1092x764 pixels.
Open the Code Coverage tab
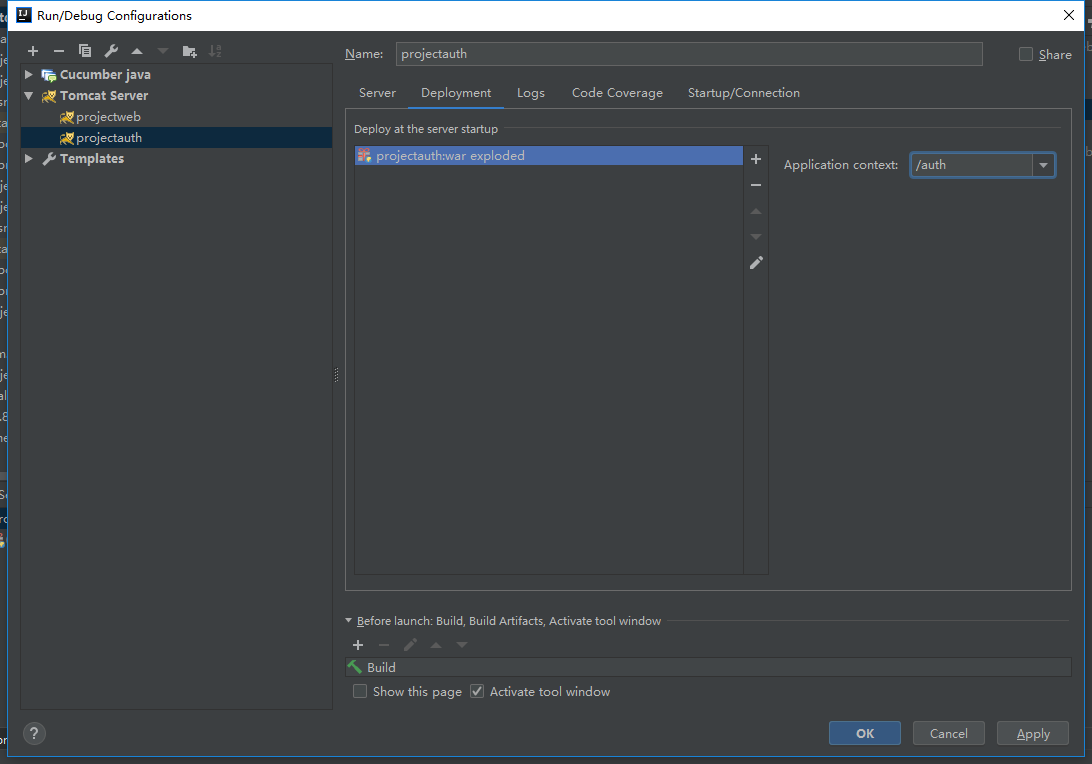click(617, 93)
